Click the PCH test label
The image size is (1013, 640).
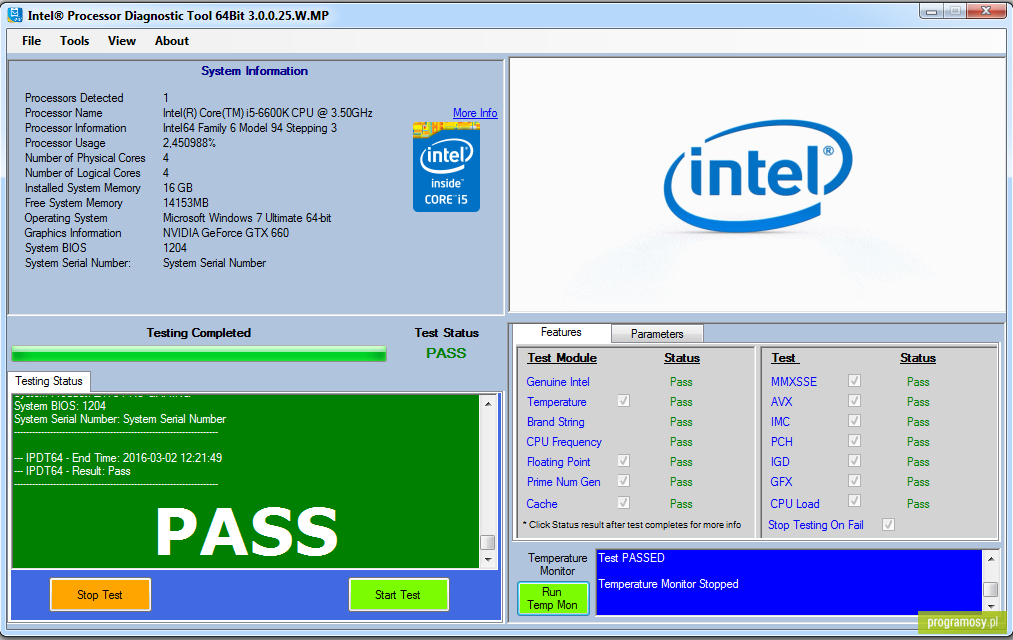pos(782,442)
